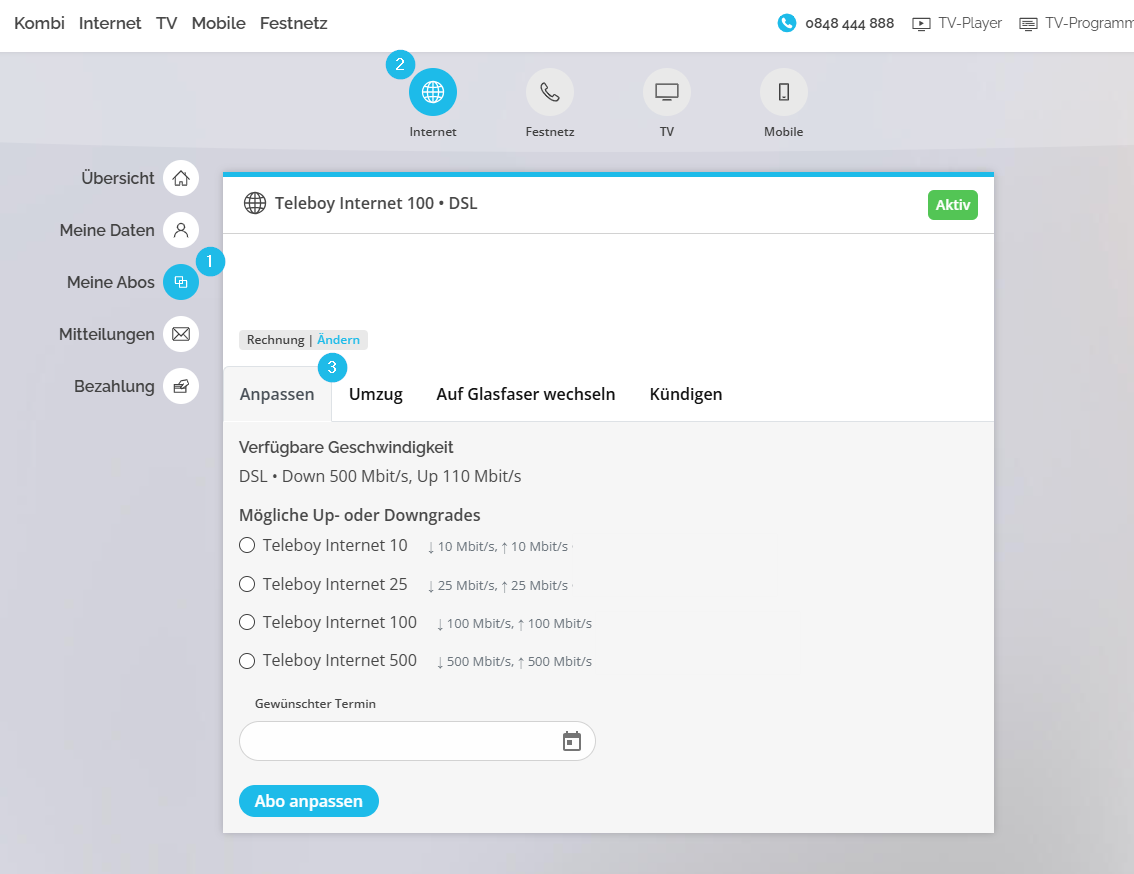This screenshot has width=1134, height=874.
Task: Click the '↓ 500 Mbit/s, ↑ 500 Mbit/s' speed text
Action: 514,661
